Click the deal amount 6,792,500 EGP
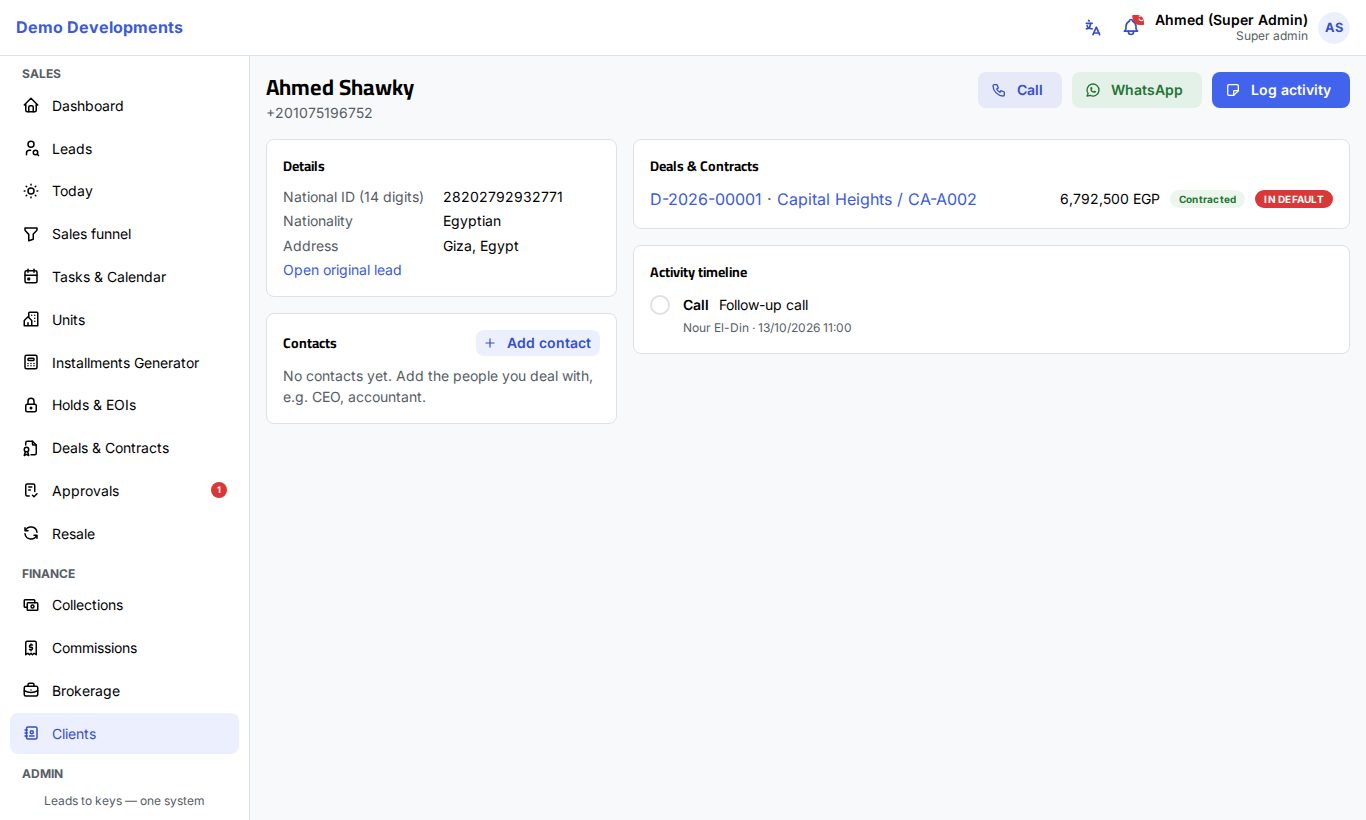 tap(1110, 199)
